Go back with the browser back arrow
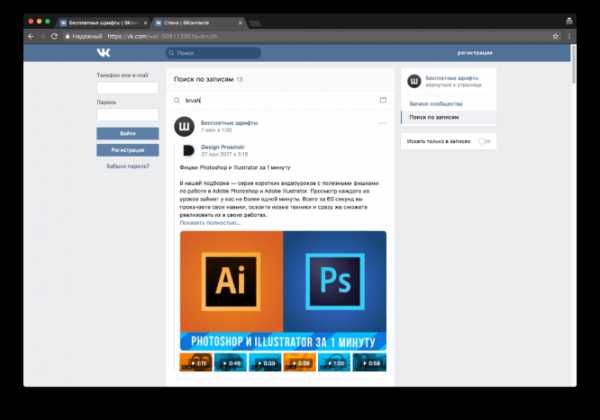This screenshot has width=600, height=420. [x=31, y=36]
